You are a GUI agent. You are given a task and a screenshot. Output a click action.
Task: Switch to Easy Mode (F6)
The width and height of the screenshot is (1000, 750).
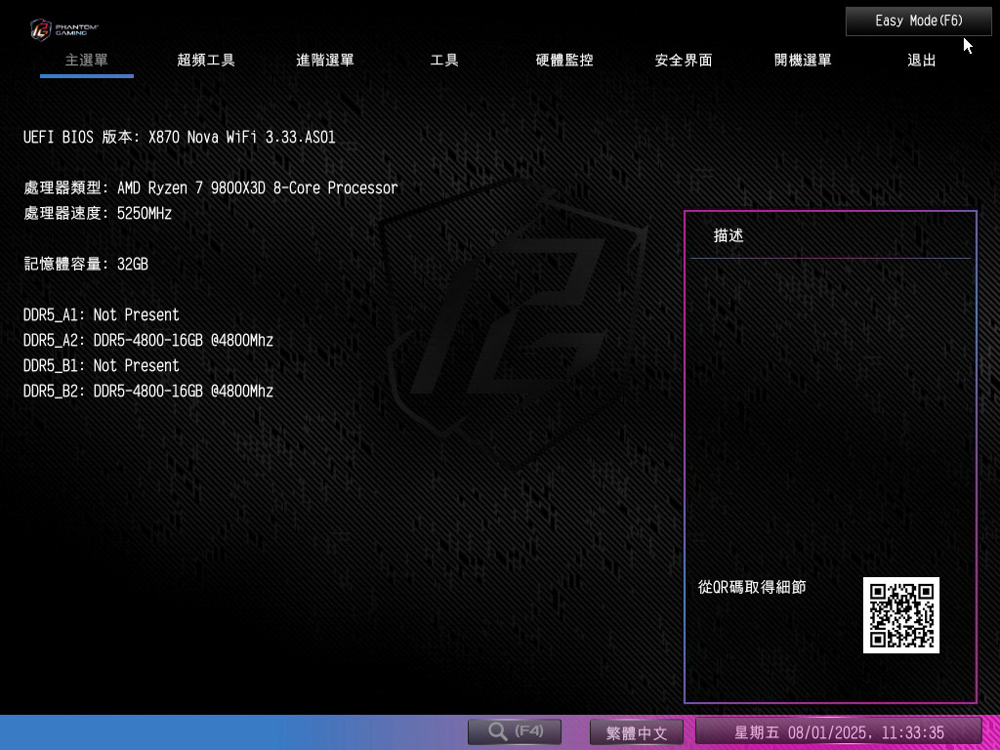pos(918,21)
